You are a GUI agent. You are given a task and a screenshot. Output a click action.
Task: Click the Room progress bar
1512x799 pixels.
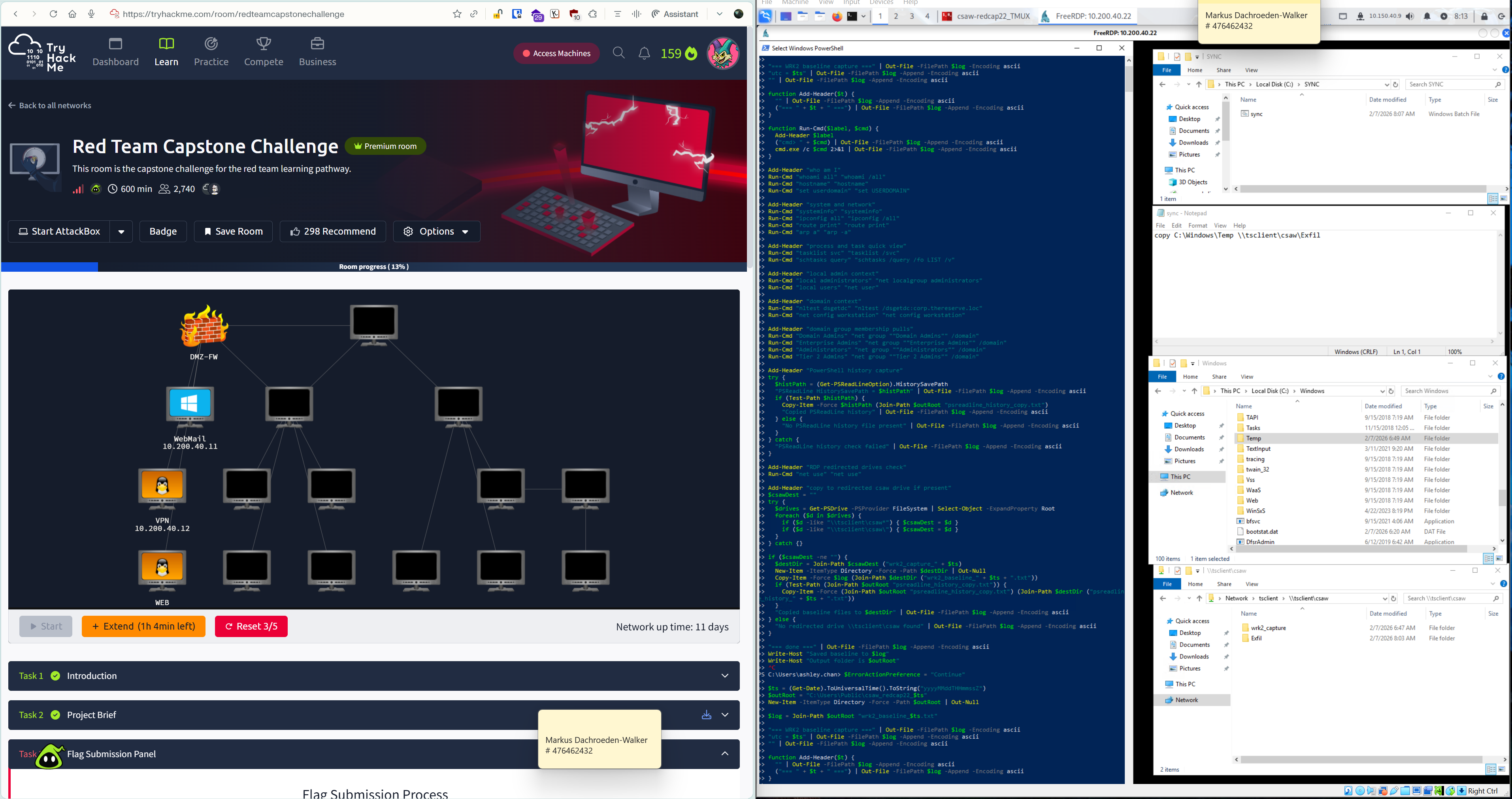[374, 267]
